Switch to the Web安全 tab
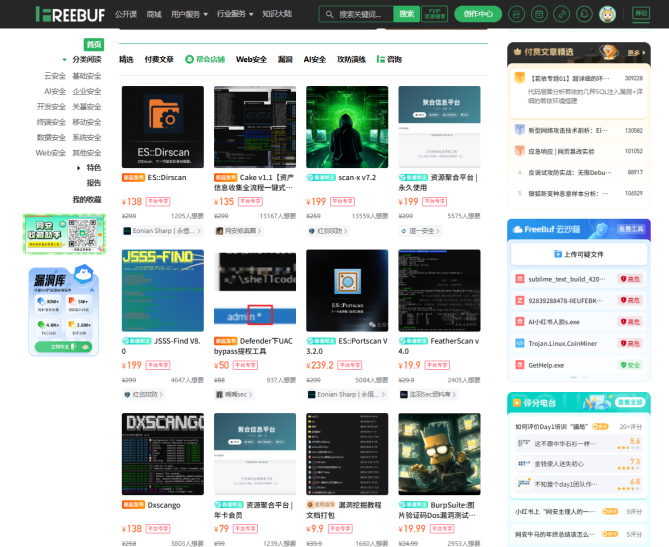The width and height of the screenshot is (669, 547). pos(251,59)
